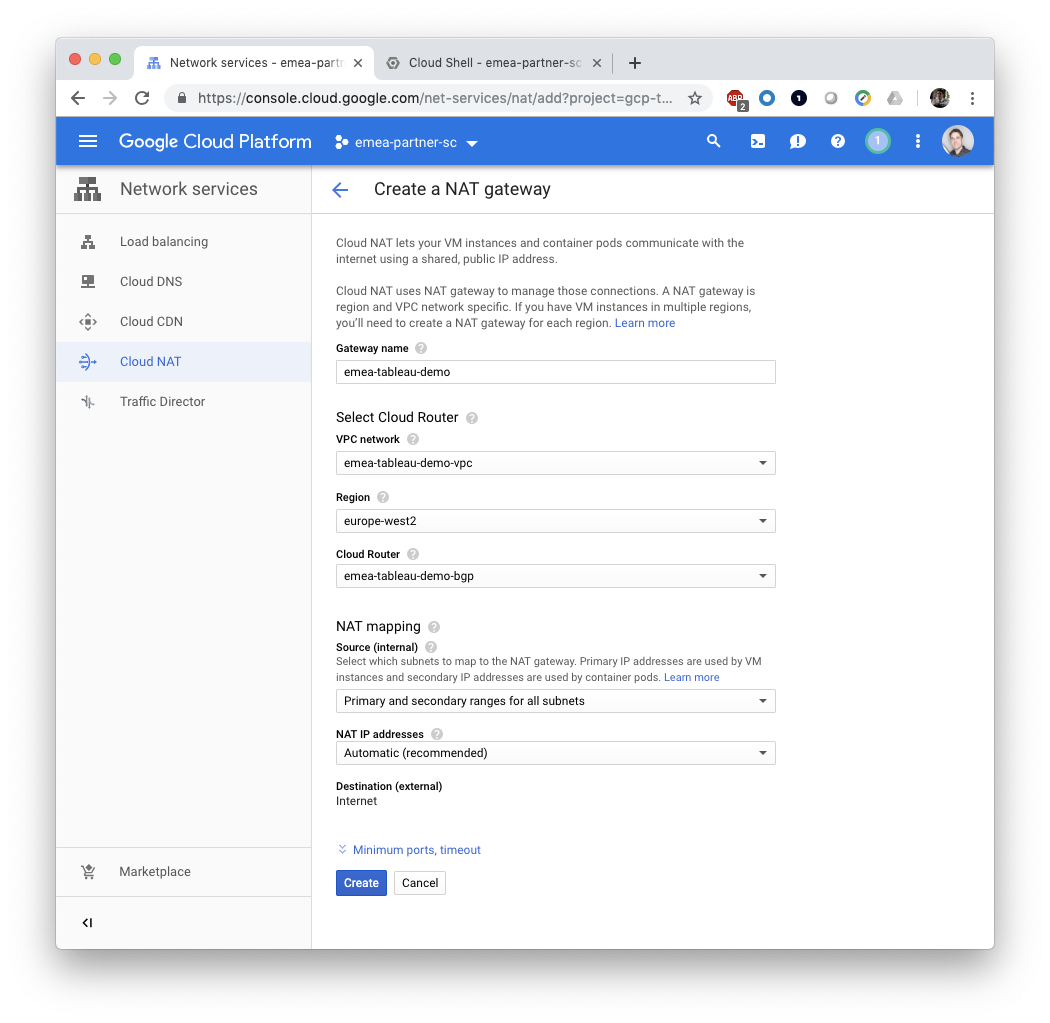Open Traffic Director from the sidebar
This screenshot has width=1050, height=1023.
[162, 401]
